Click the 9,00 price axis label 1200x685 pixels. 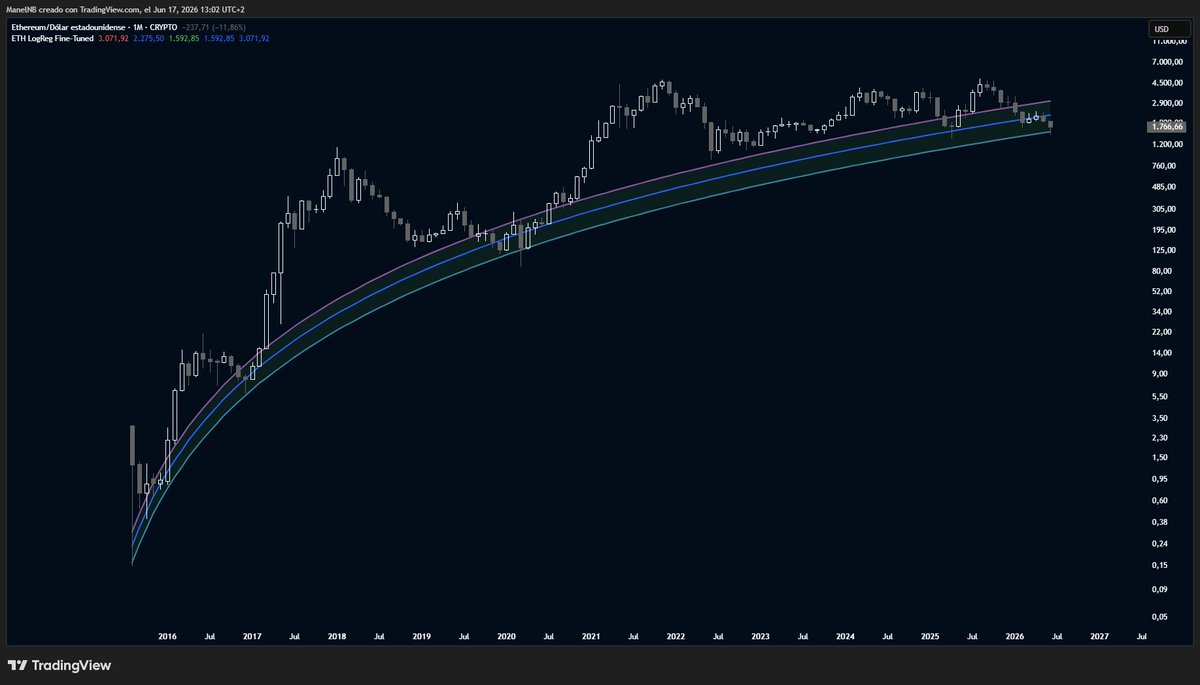coord(1161,374)
